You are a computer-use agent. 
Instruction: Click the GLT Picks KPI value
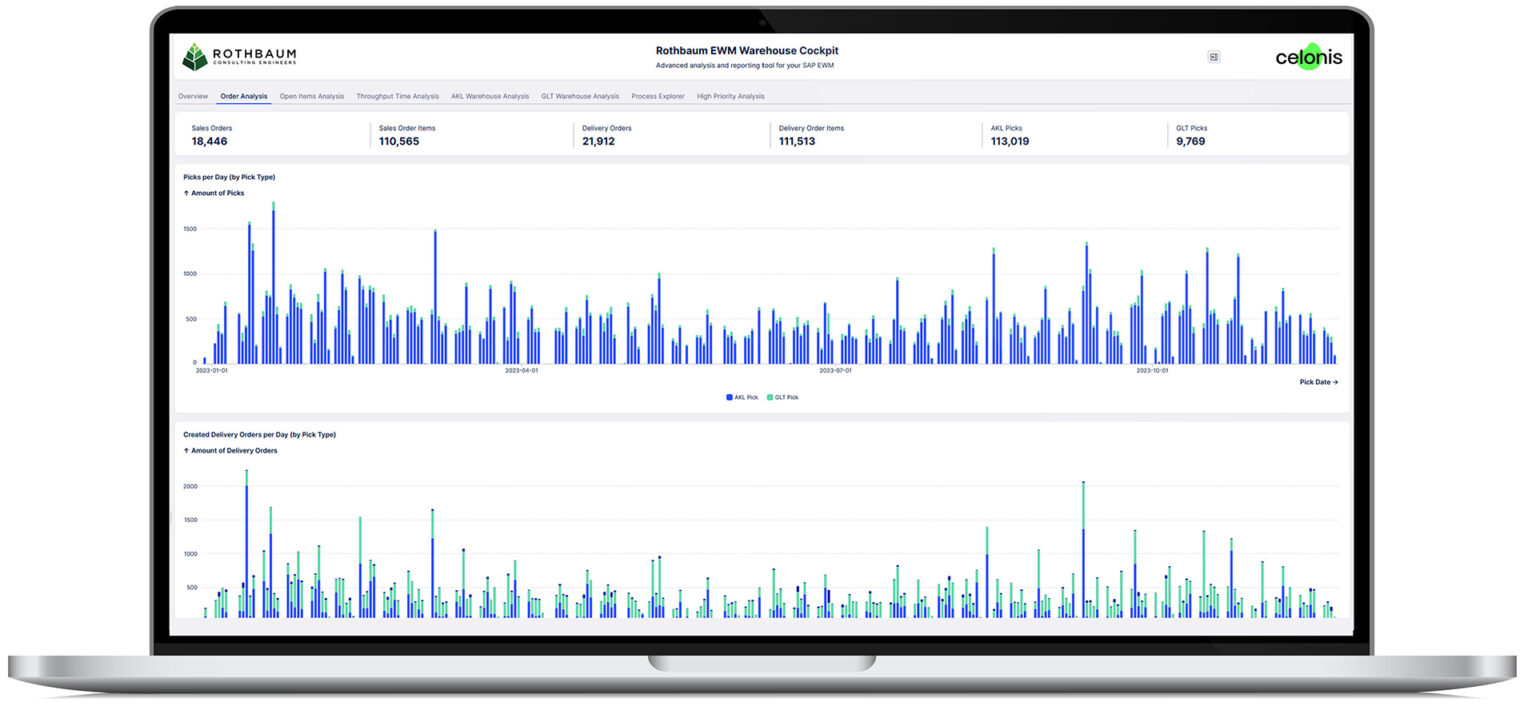click(x=1191, y=141)
